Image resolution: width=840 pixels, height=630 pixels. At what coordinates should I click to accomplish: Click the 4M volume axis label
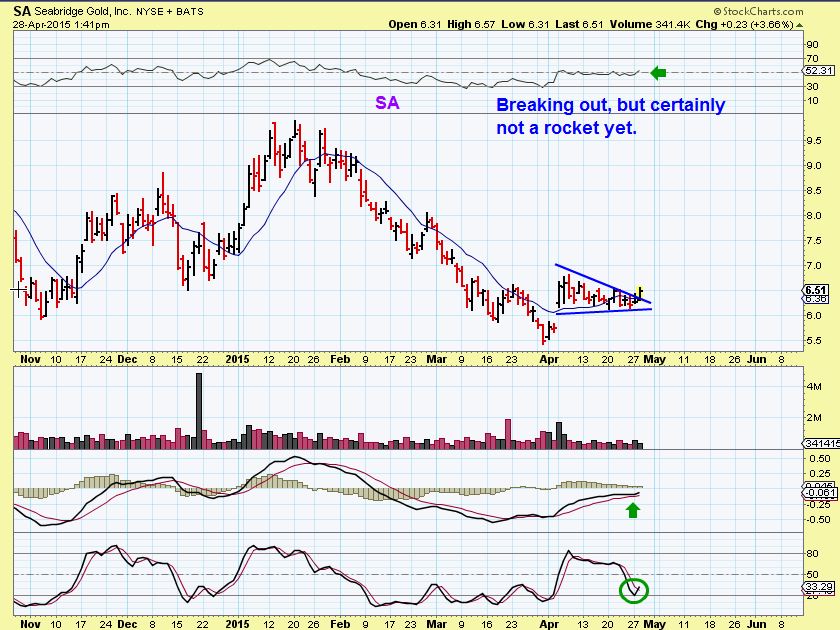coord(814,387)
